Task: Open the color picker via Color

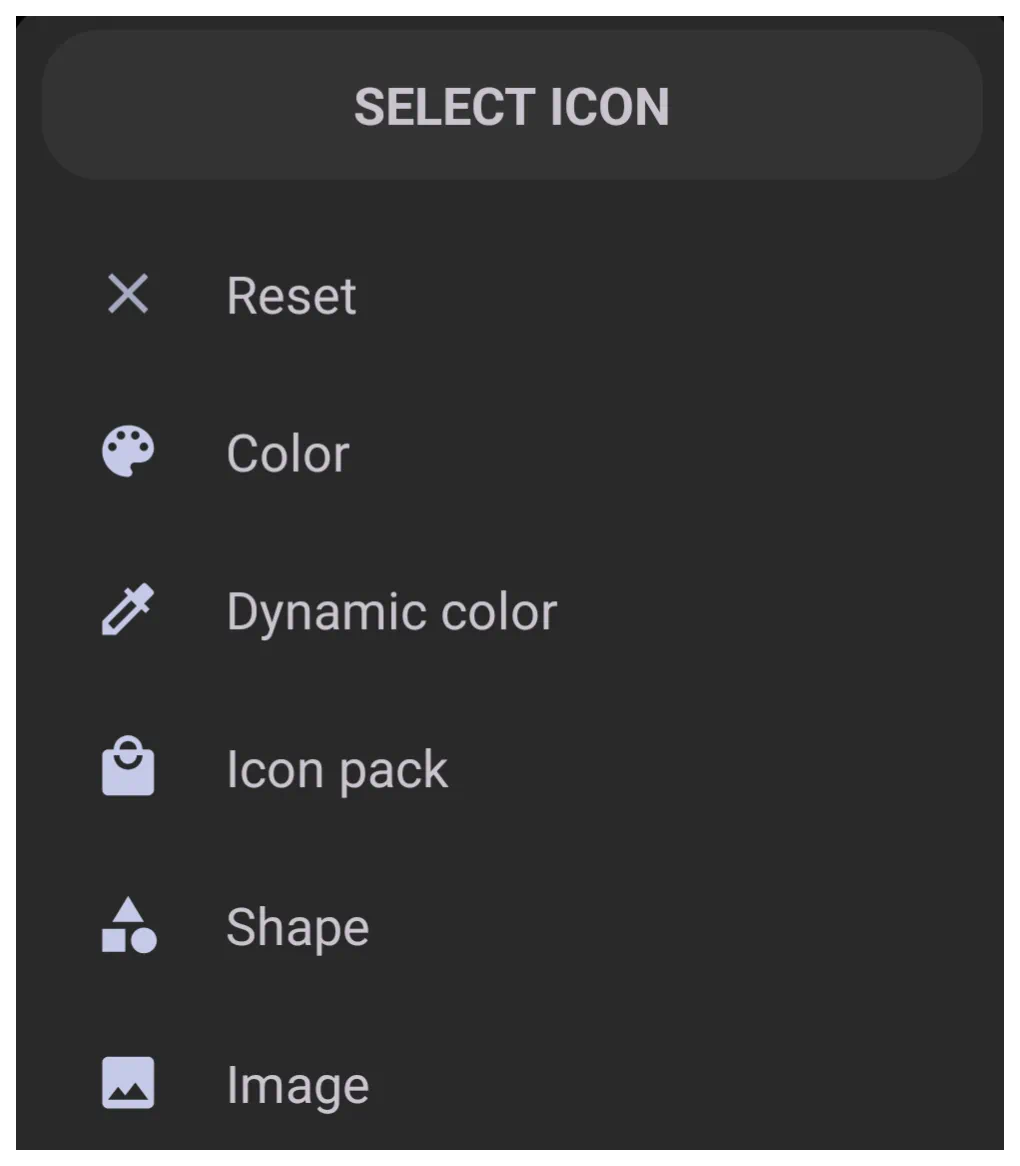Action: pos(510,452)
